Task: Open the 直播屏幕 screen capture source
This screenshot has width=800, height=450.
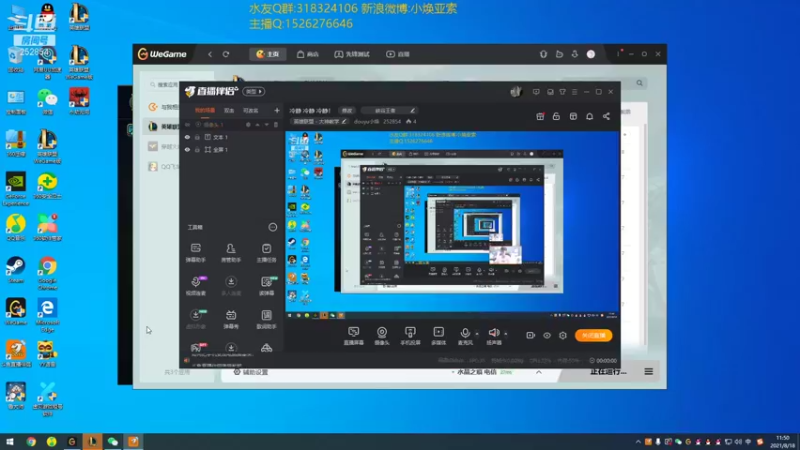Action: click(x=353, y=336)
